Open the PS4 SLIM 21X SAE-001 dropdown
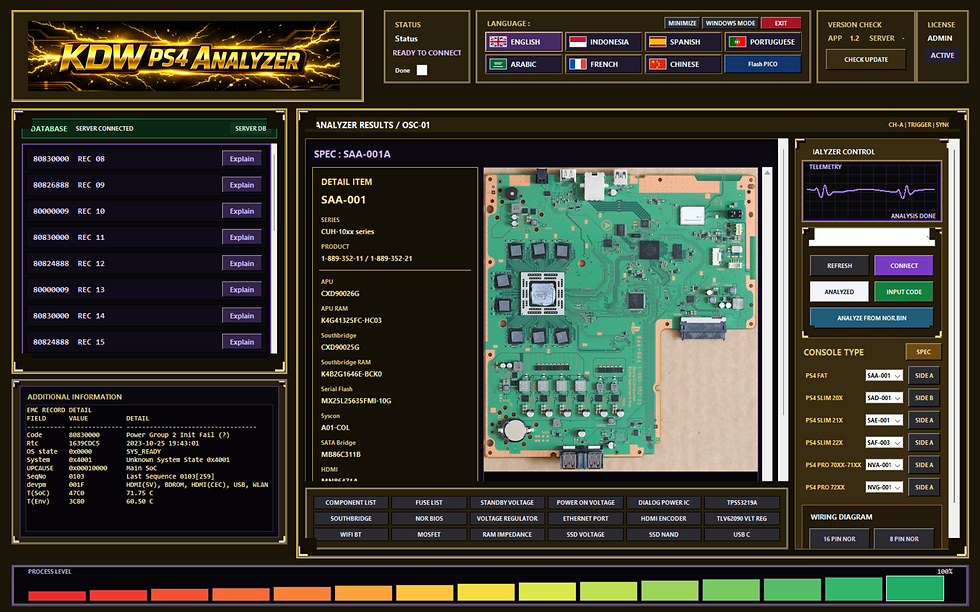Screen dimensions: 980x612 (884, 420)
